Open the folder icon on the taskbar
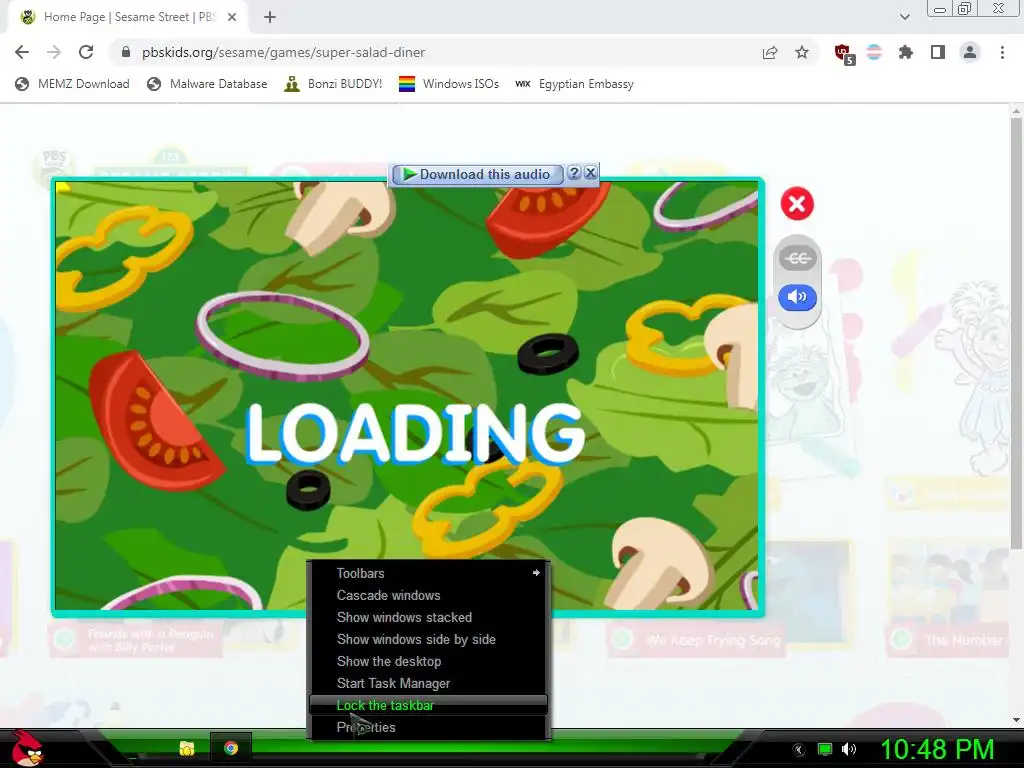 (x=187, y=748)
